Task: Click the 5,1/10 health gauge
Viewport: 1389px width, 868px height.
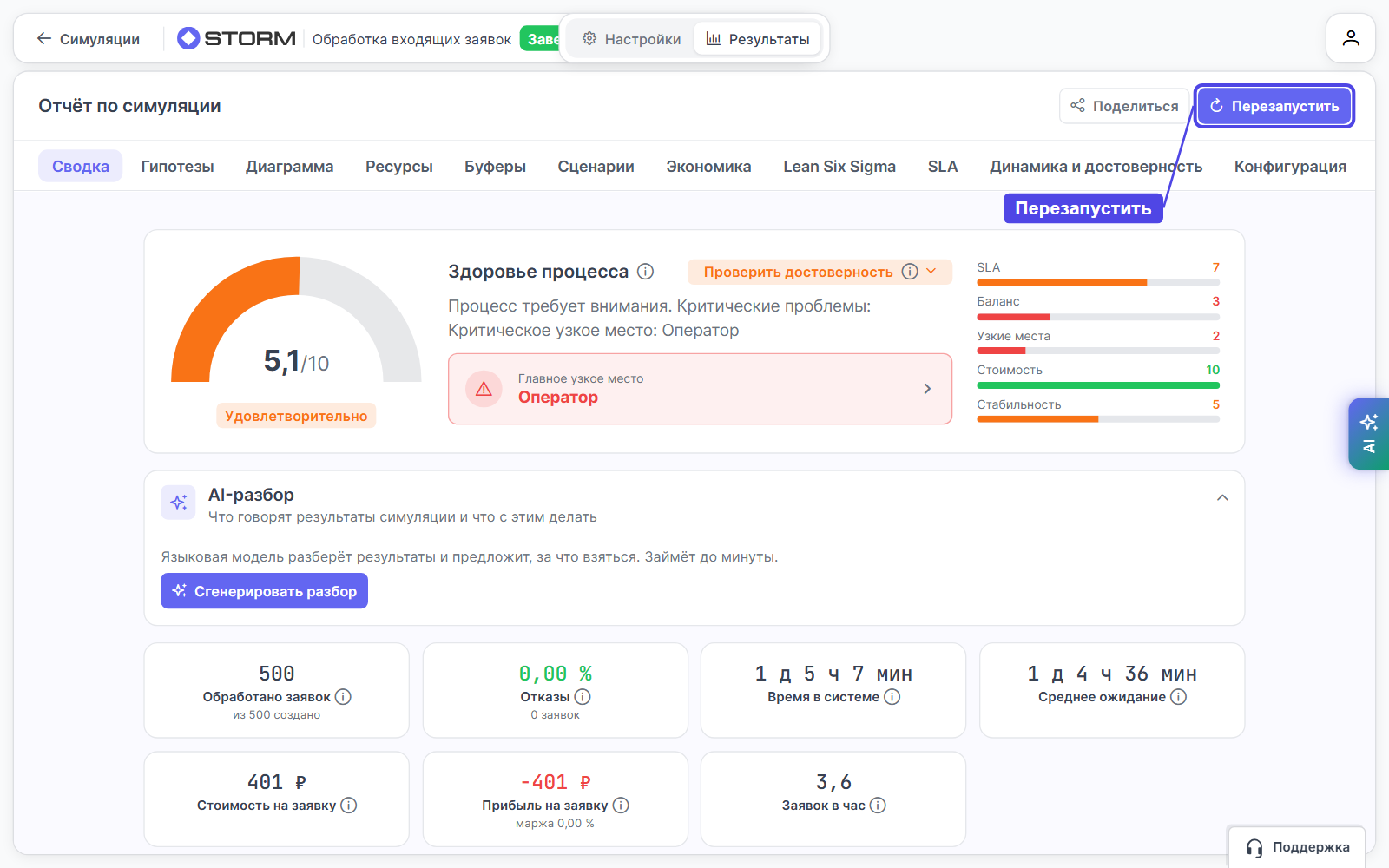Action: coord(296,321)
